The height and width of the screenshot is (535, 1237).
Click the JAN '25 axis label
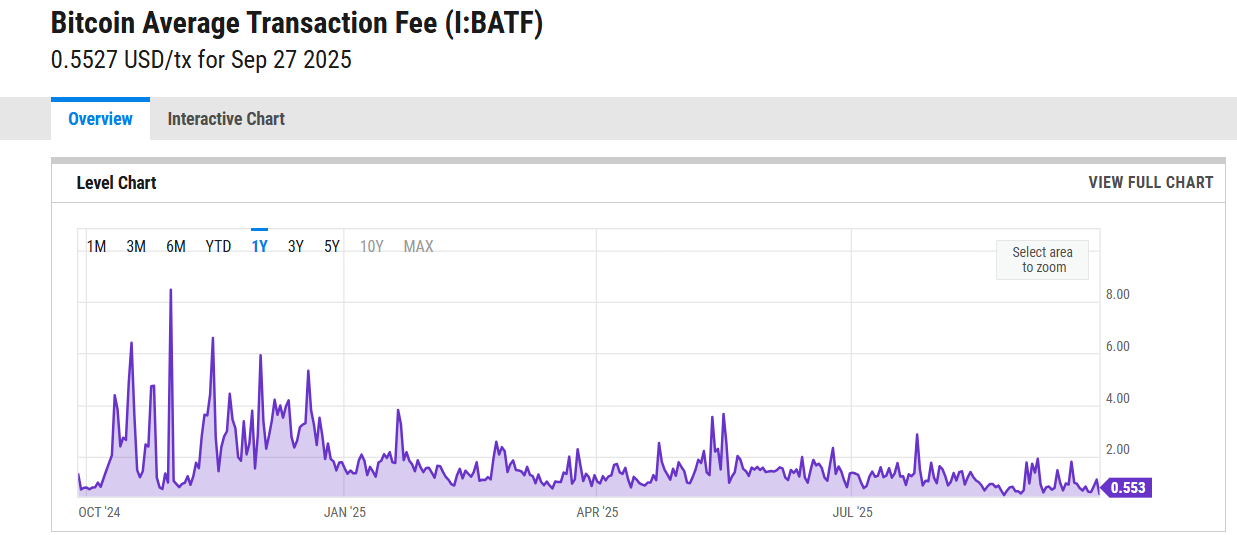click(x=345, y=512)
